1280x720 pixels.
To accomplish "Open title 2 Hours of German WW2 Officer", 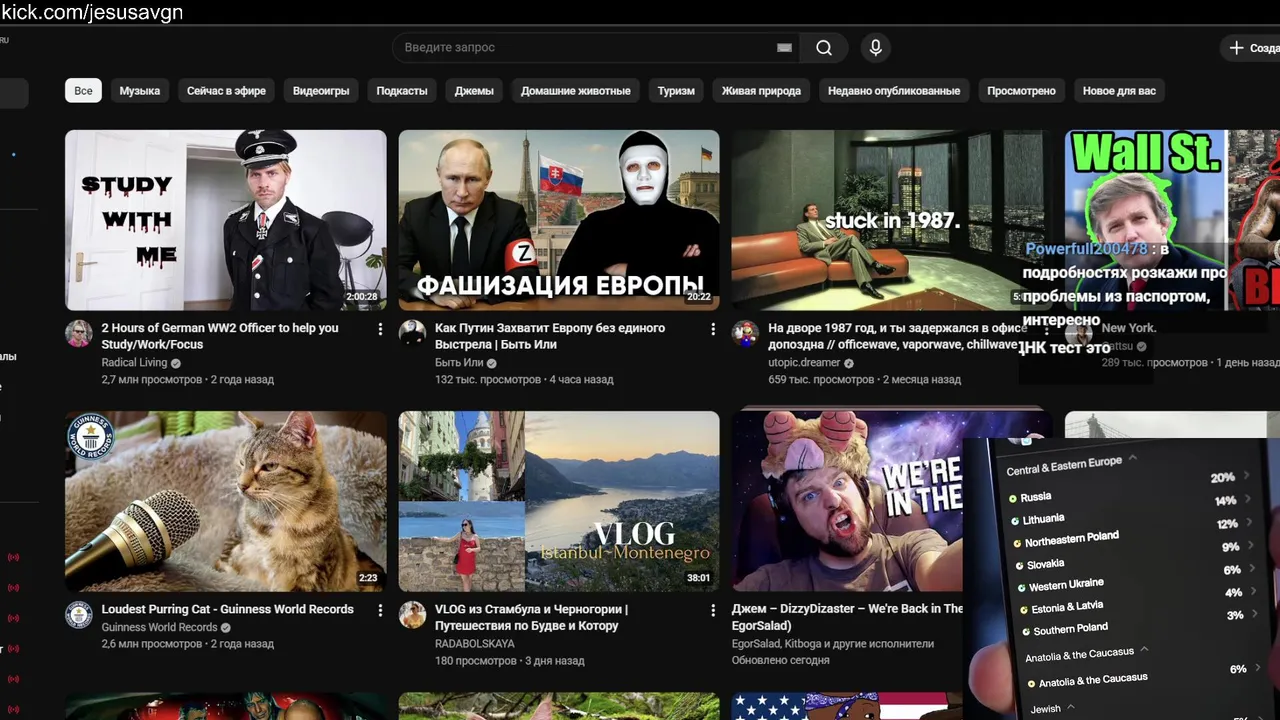I will [220, 336].
